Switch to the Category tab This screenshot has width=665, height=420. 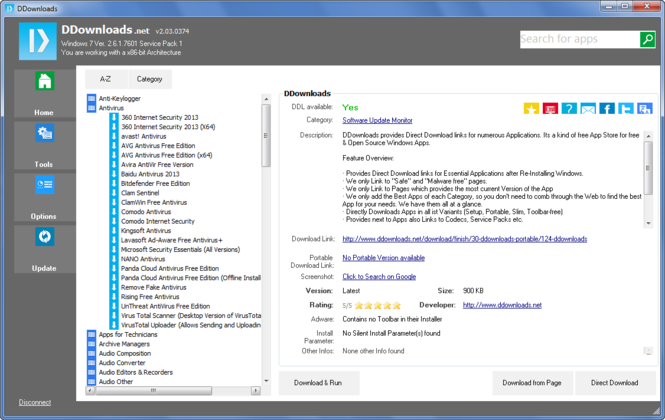[x=149, y=79]
